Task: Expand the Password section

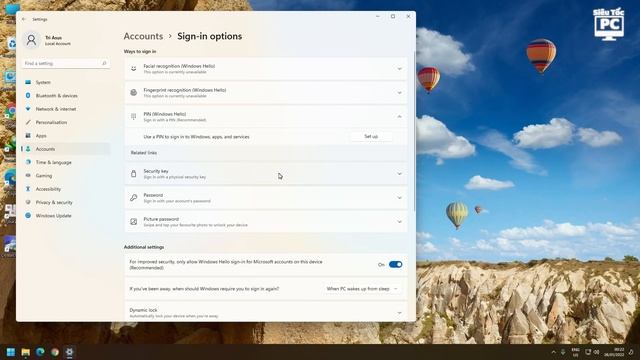Action: [400, 198]
